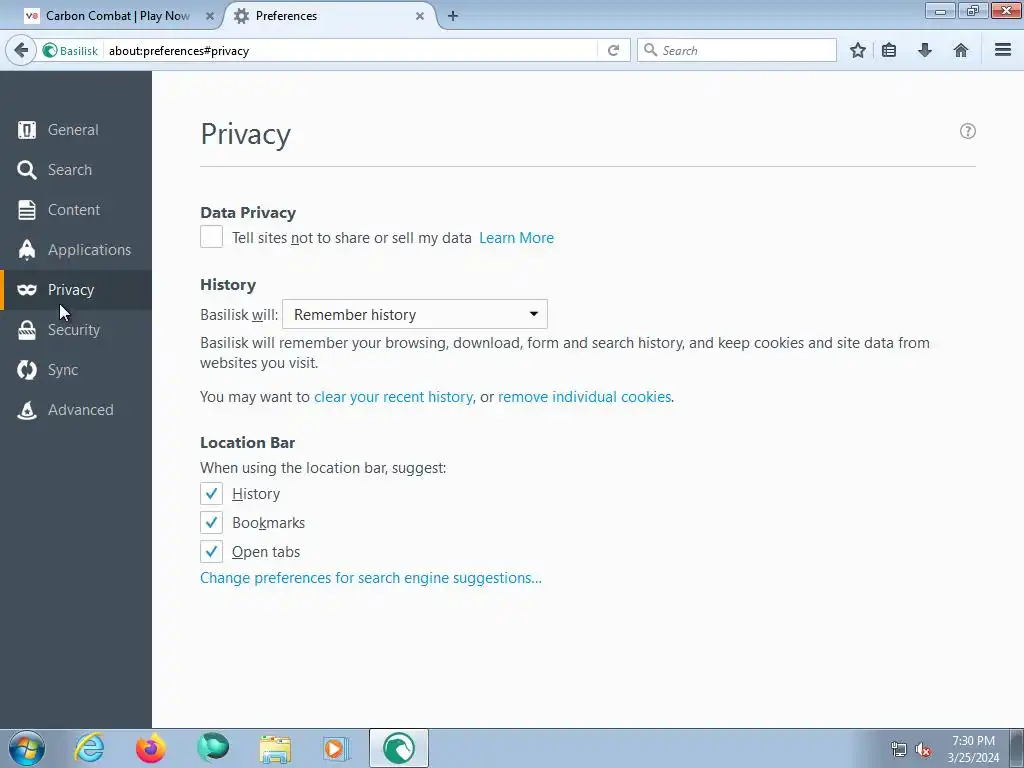Open the Remember history dropdown
The image size is (1024, 768).
coord(415,314)
